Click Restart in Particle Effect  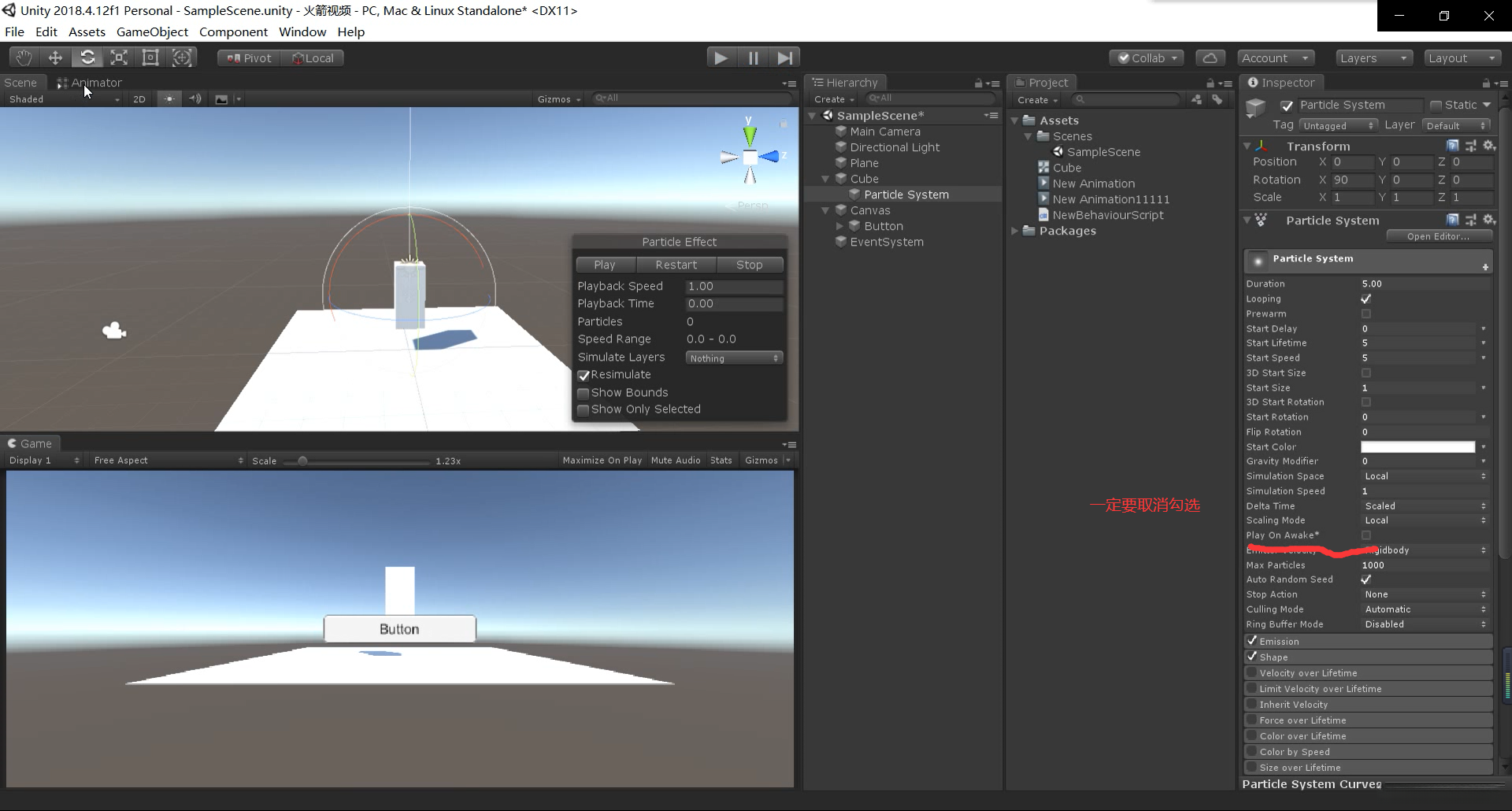[x=676, y=265]
